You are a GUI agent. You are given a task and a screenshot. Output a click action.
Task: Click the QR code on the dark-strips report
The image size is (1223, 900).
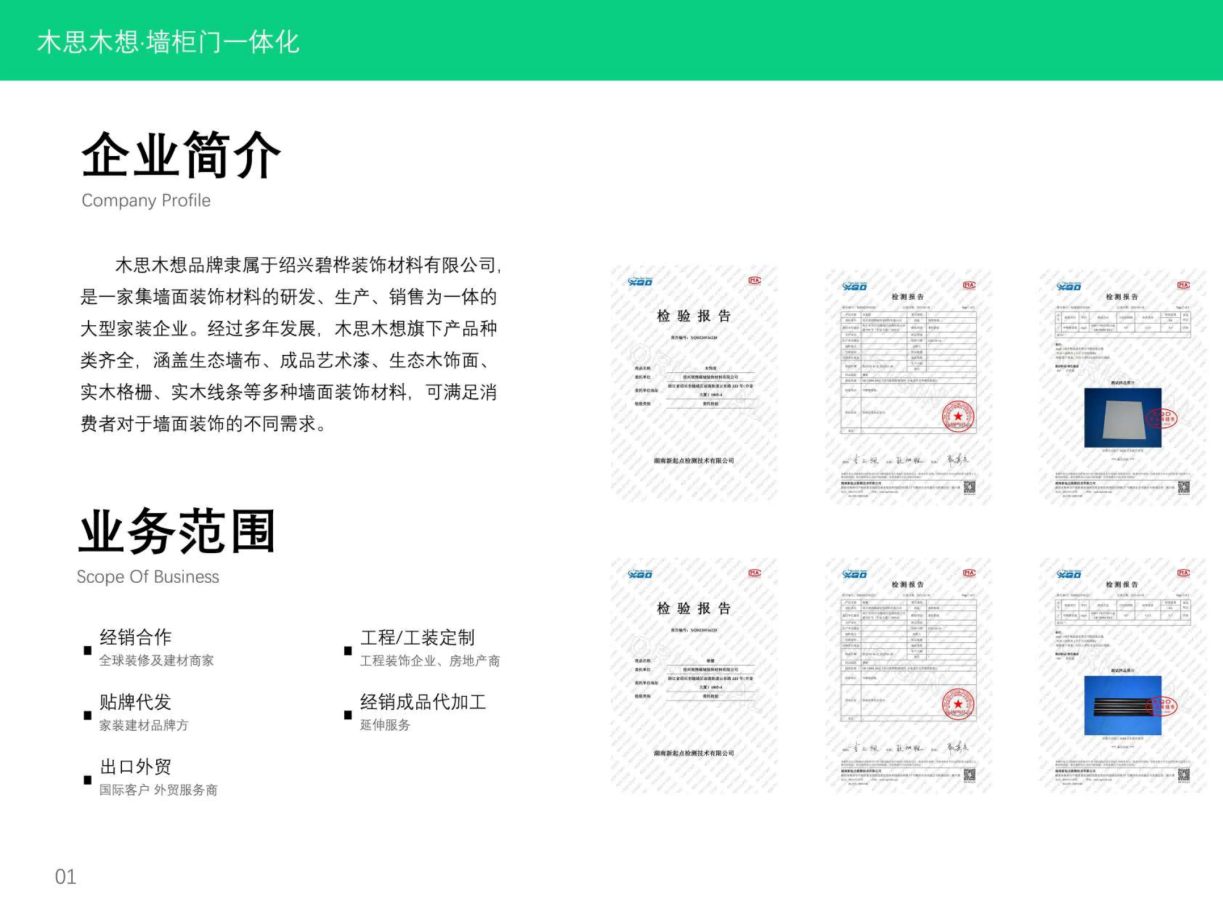pos(1183,775)
